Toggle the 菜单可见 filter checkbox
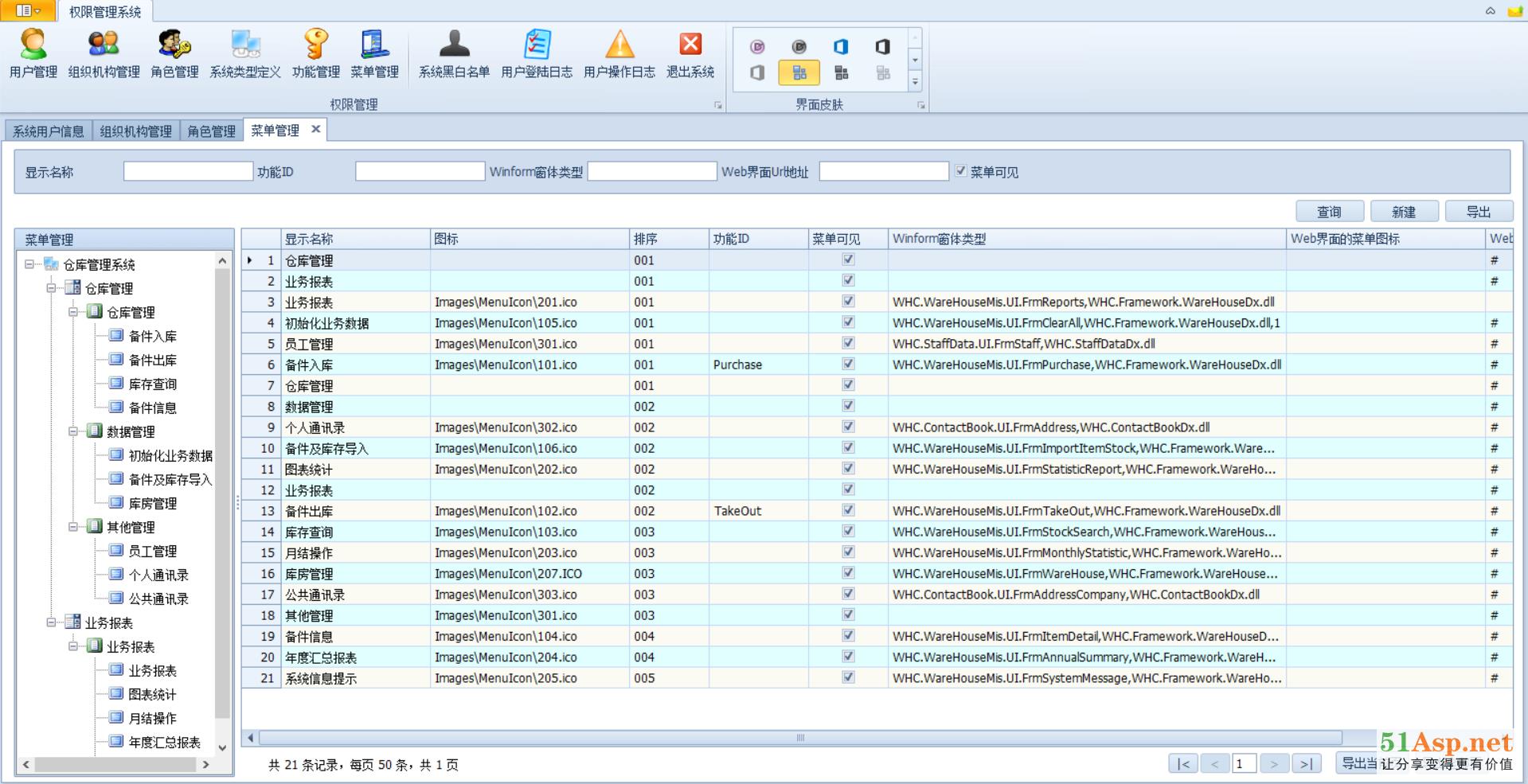 (961, 171)
